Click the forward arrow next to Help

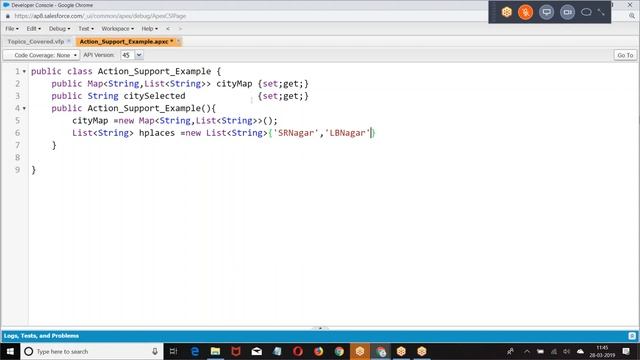click(180, 29)
